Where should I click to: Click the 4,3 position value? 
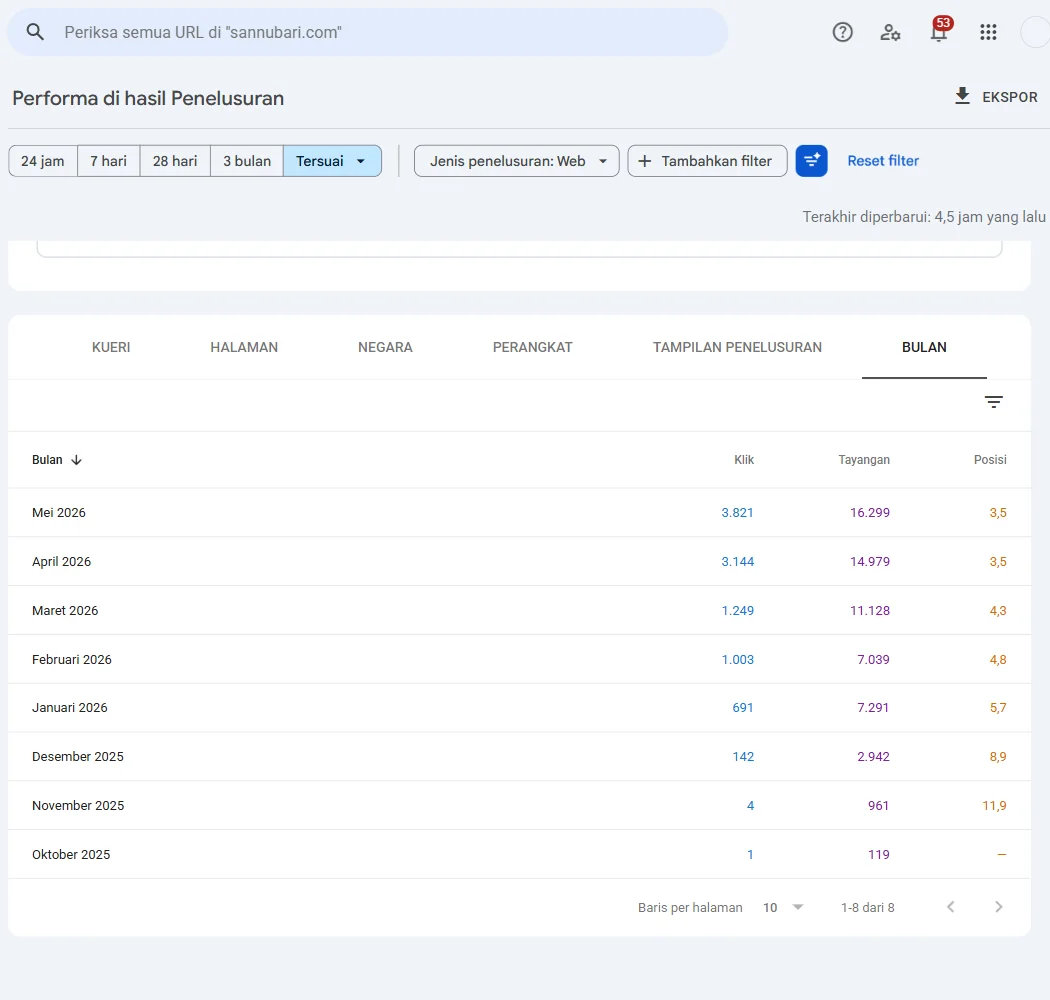(x=998, y=611)
